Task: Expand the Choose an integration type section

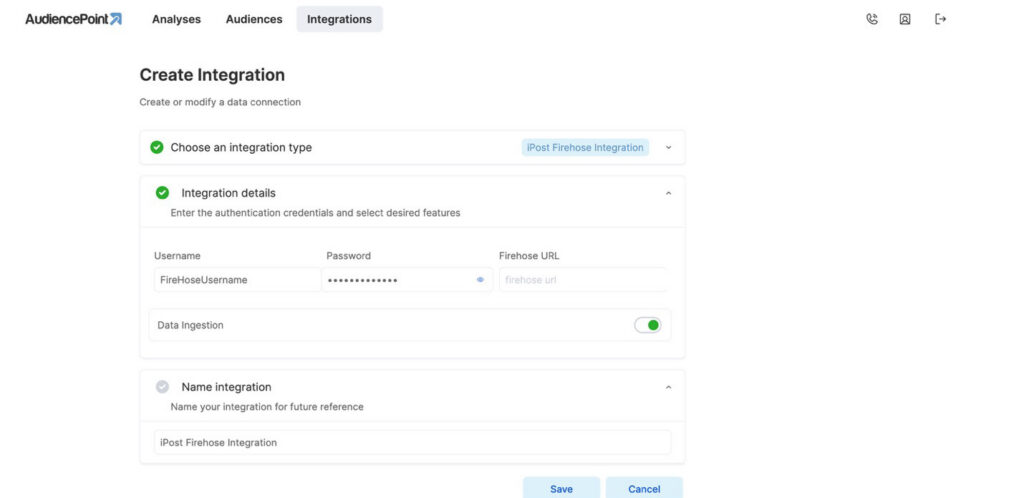Action: point(668,148)
